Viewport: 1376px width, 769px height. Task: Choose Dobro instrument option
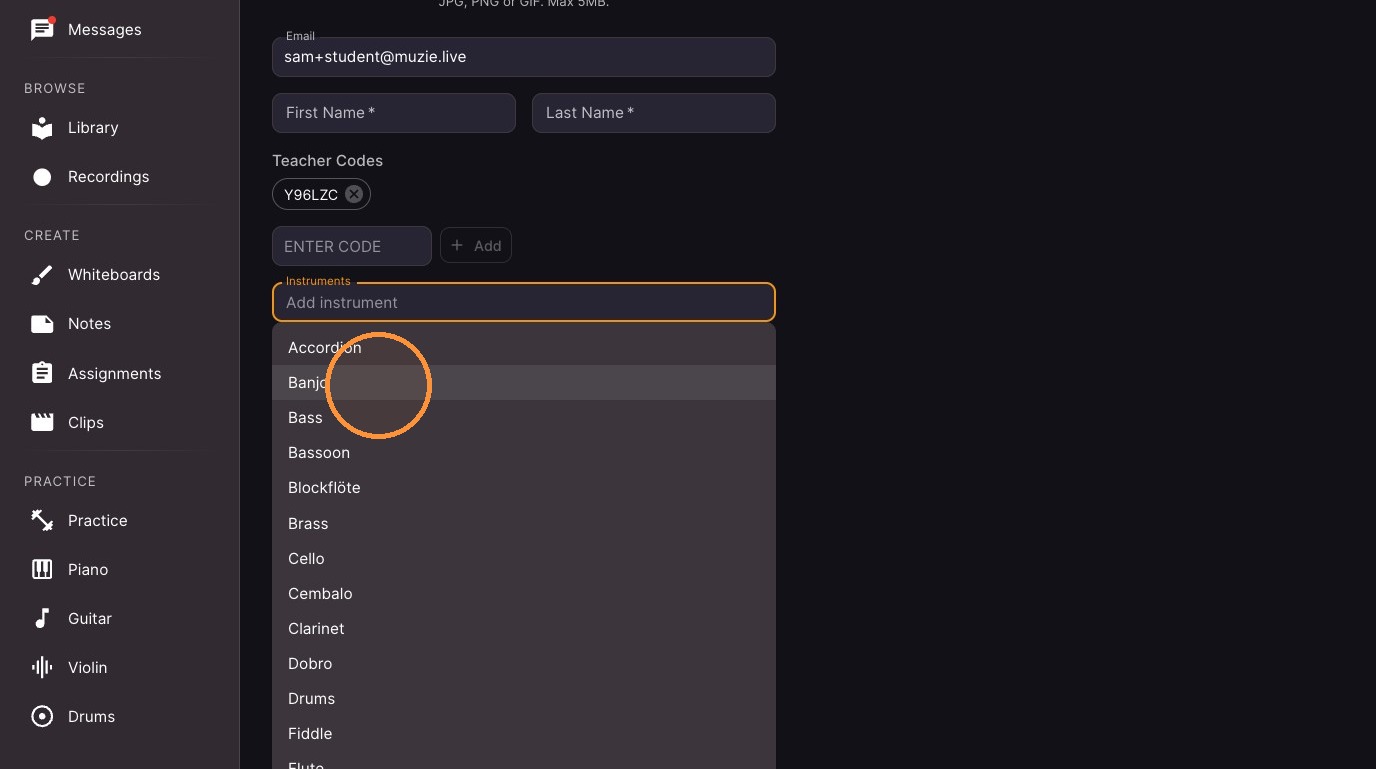[524, 663]
